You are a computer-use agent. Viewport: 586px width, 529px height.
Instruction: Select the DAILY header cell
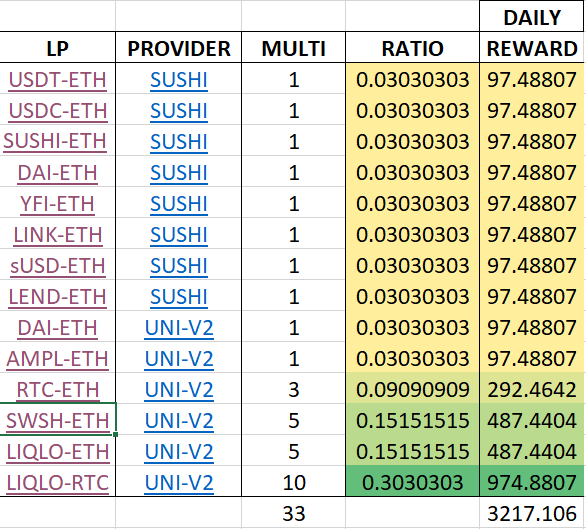[x=532, y=17]
